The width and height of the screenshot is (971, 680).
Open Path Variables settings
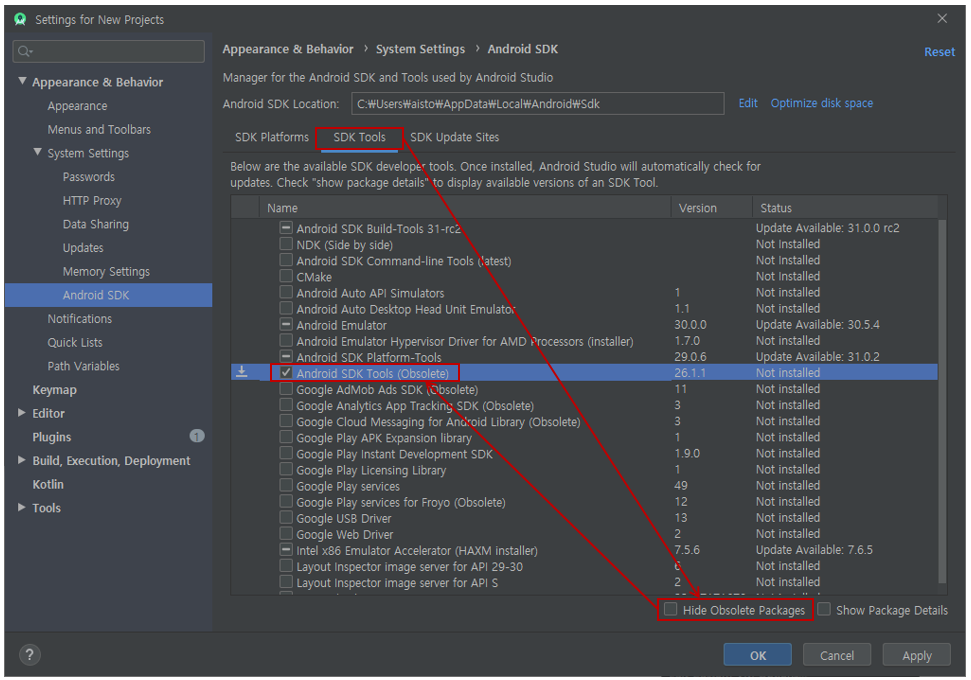pyautogui.click(x=84, y=366)
